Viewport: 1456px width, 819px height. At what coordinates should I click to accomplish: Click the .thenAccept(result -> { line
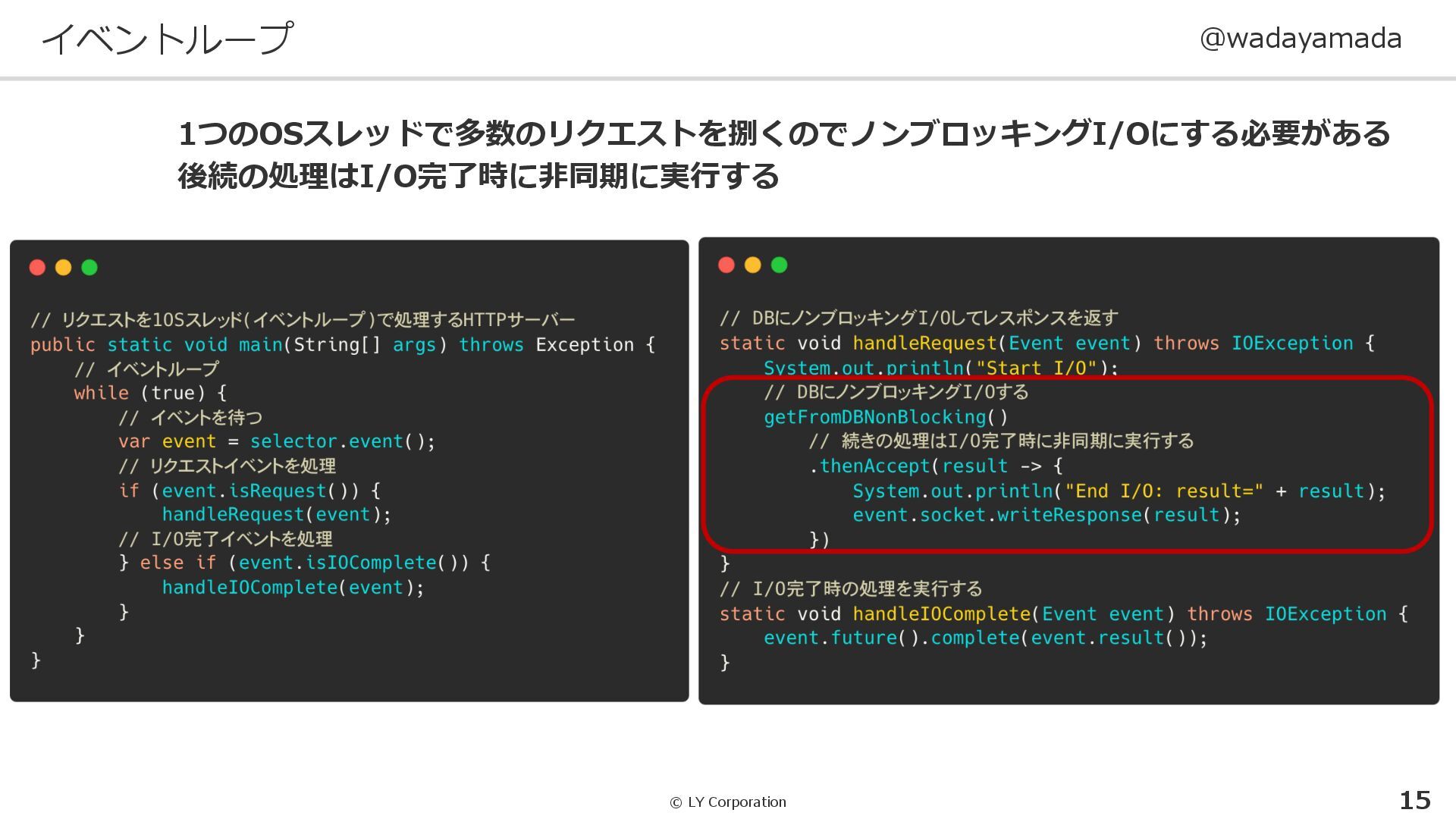[936, 466]
